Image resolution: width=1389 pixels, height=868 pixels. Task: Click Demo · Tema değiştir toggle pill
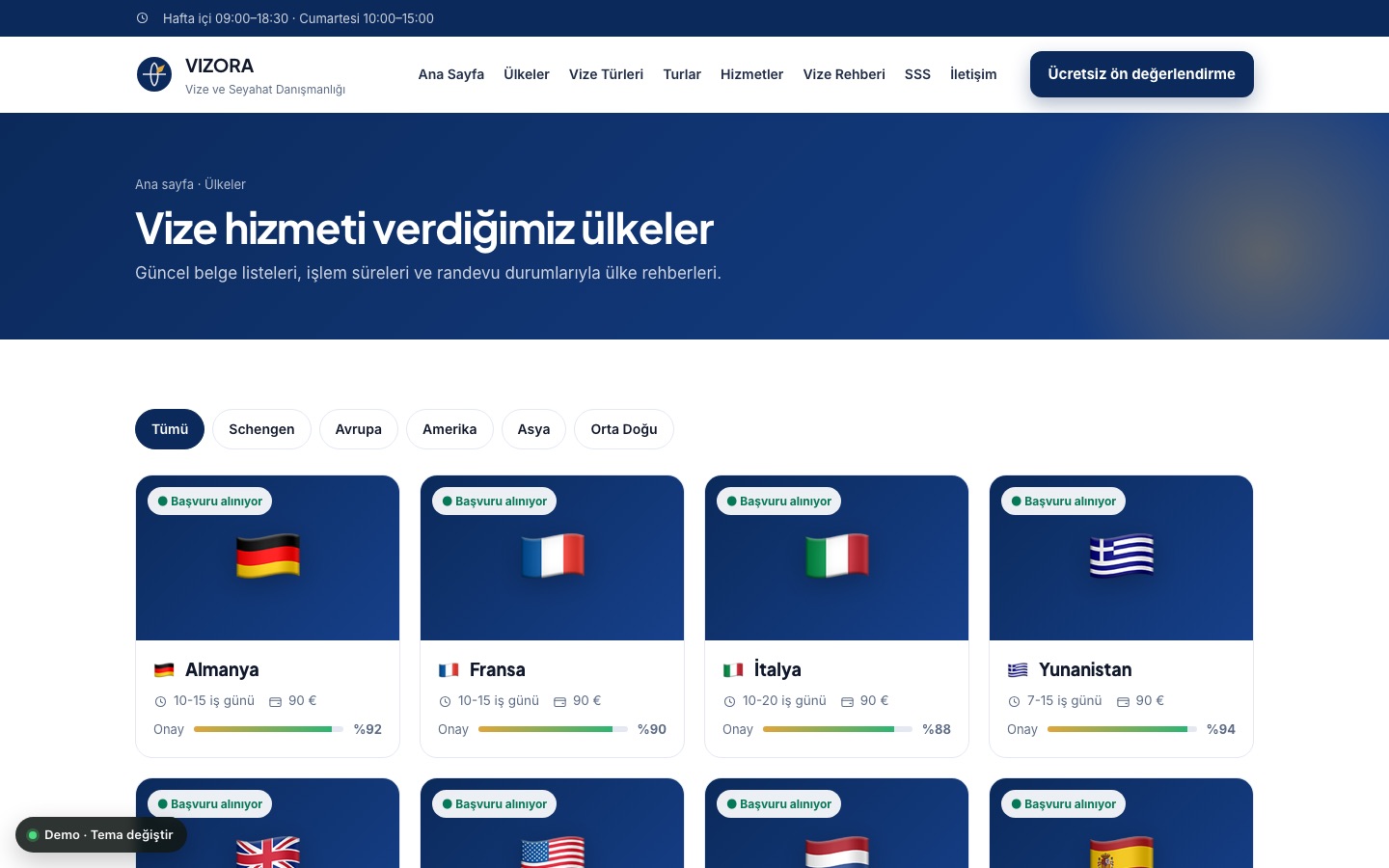pyautogui.click(x=101, y=835)
